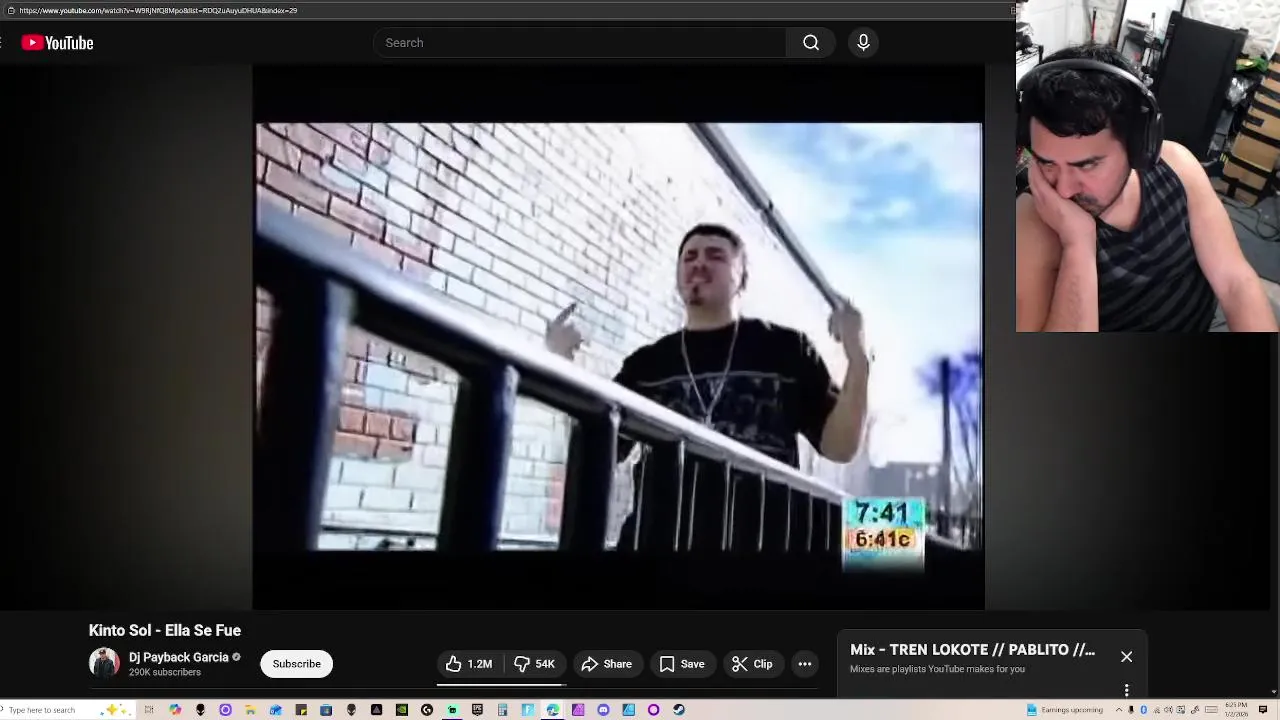Subscribe to Dj Payback Garcia
Screen dimensions: 1280x720
pos(297,664)
